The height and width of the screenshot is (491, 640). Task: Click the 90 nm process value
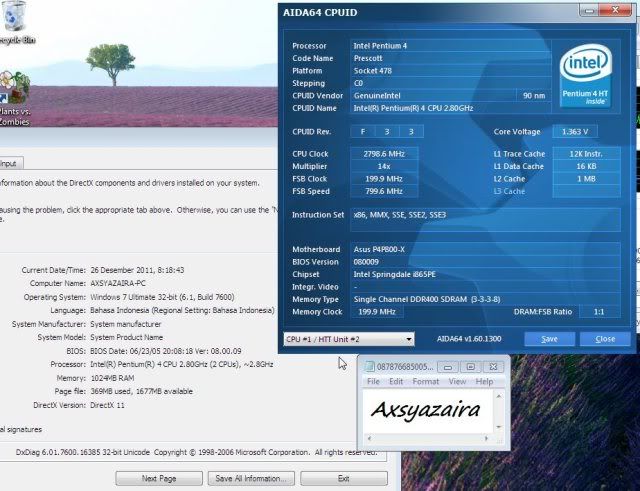534,96
